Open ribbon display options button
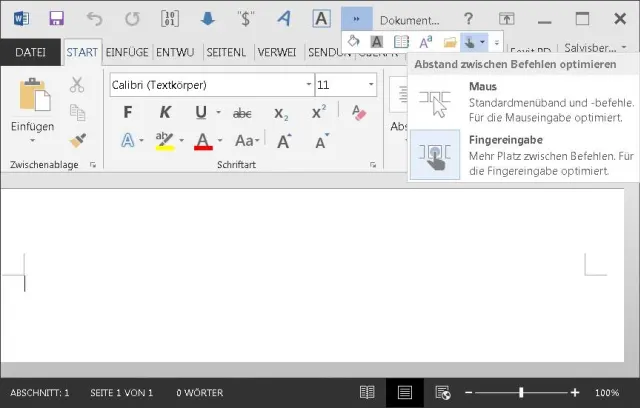 (x=507, y=19)
